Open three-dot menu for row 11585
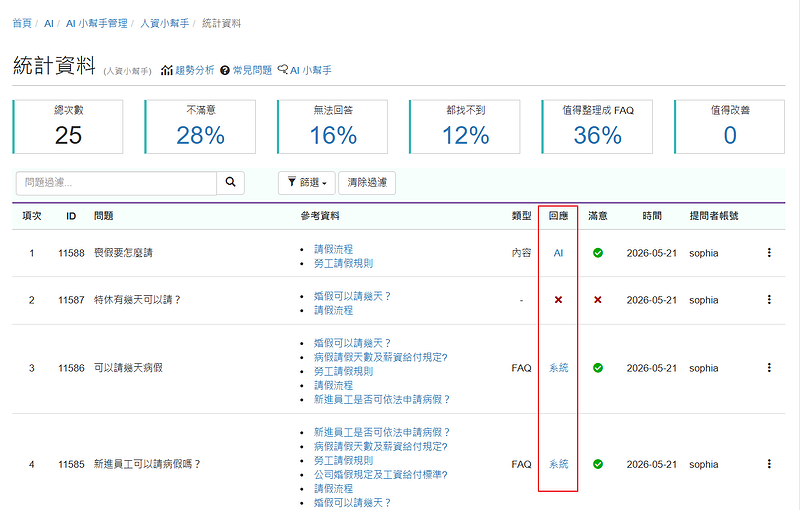This screenshot has height=510, width=800. click(769, 464)
